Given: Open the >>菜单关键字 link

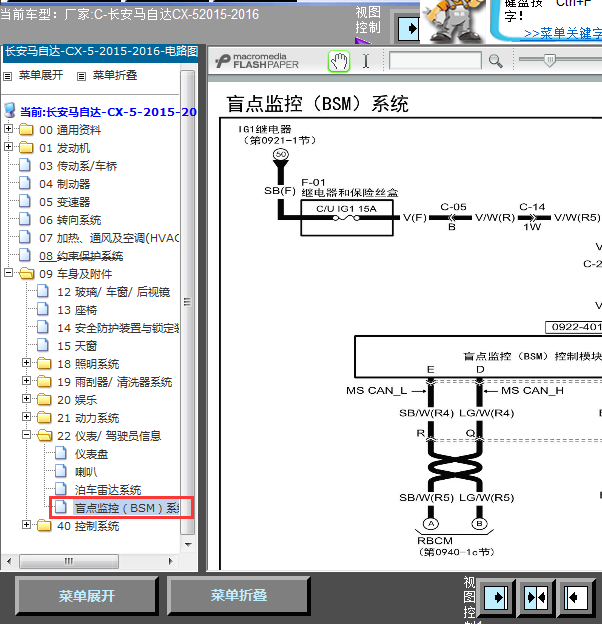Looking at the screenshot, I should coord(563,33).
